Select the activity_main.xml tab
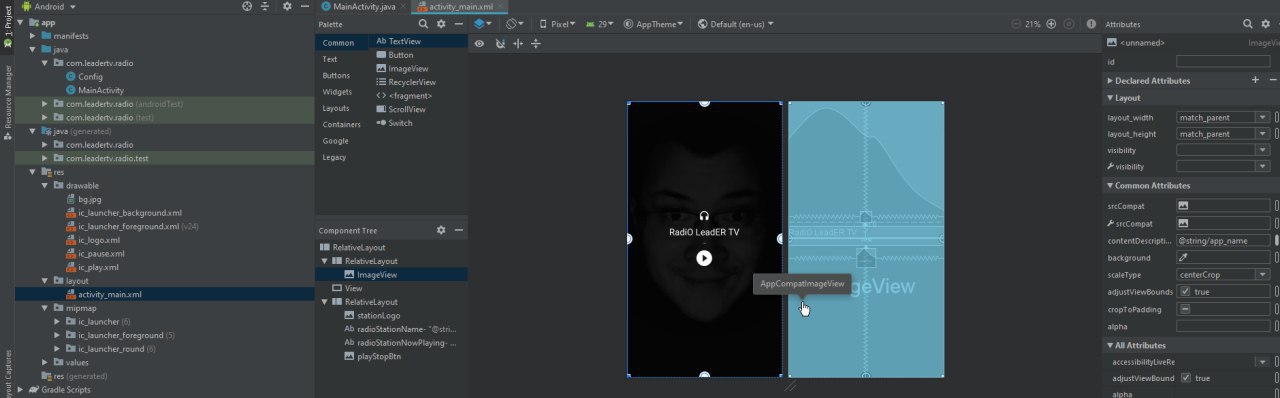This screenshot has width=1280, height=398. (460, 6)
